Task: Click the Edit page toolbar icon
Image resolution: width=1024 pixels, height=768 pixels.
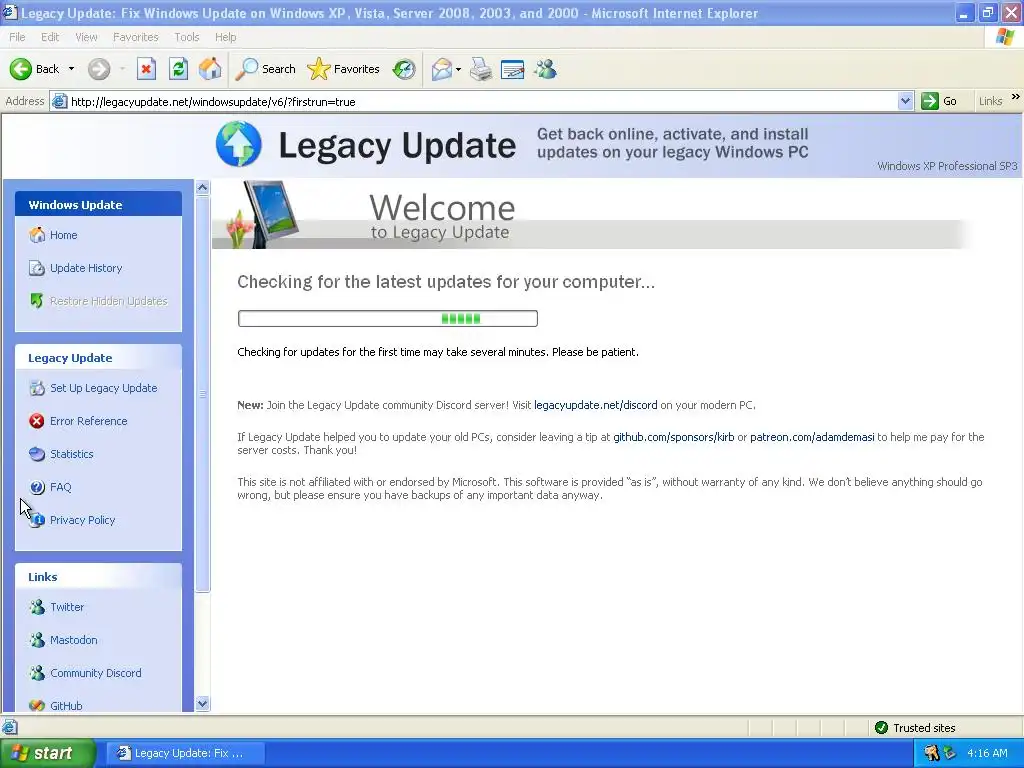Action: (x=513, y=69)
